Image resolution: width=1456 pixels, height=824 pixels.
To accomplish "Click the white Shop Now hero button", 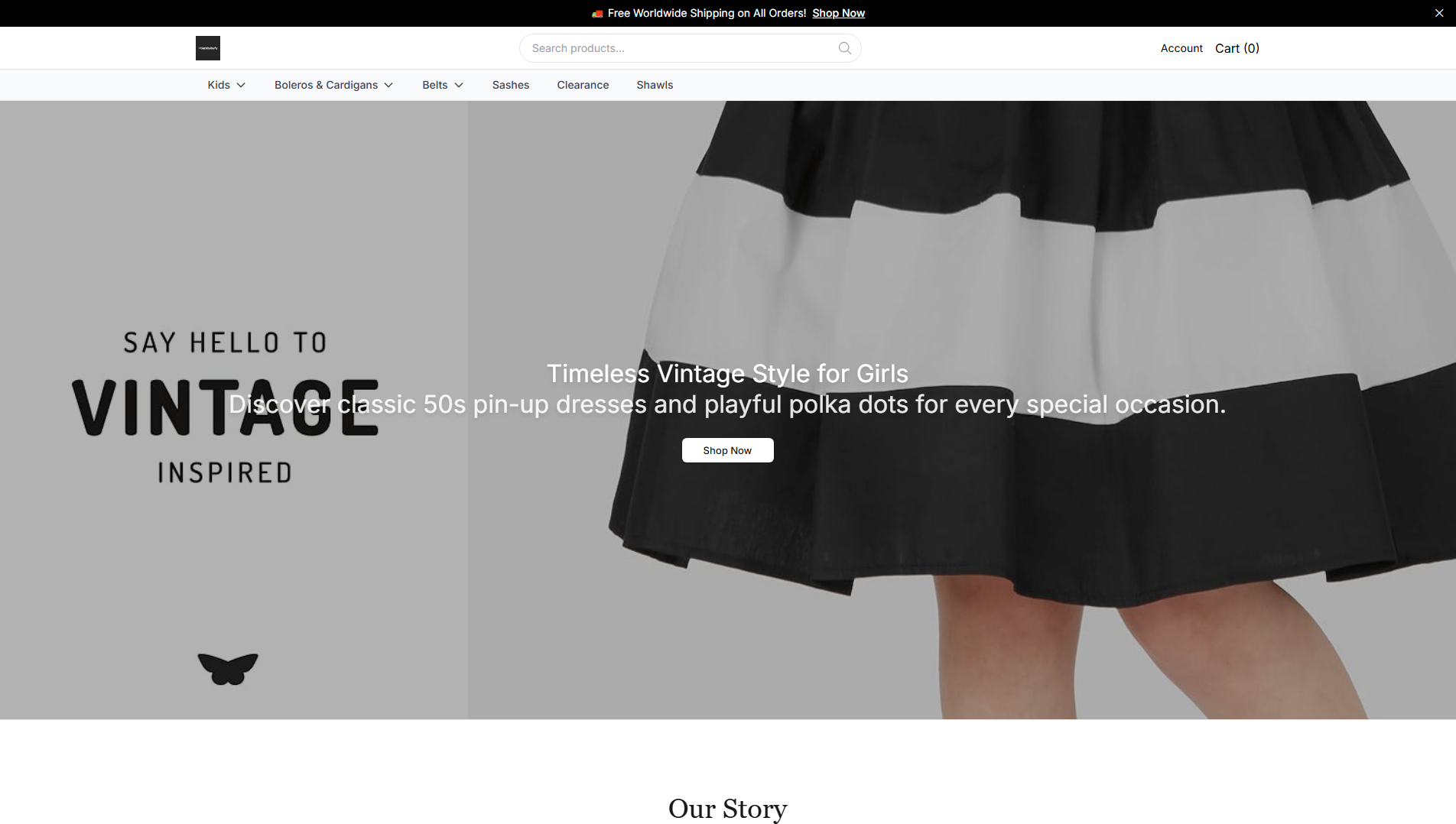I will pyautogui.click(x=727, y=450).
